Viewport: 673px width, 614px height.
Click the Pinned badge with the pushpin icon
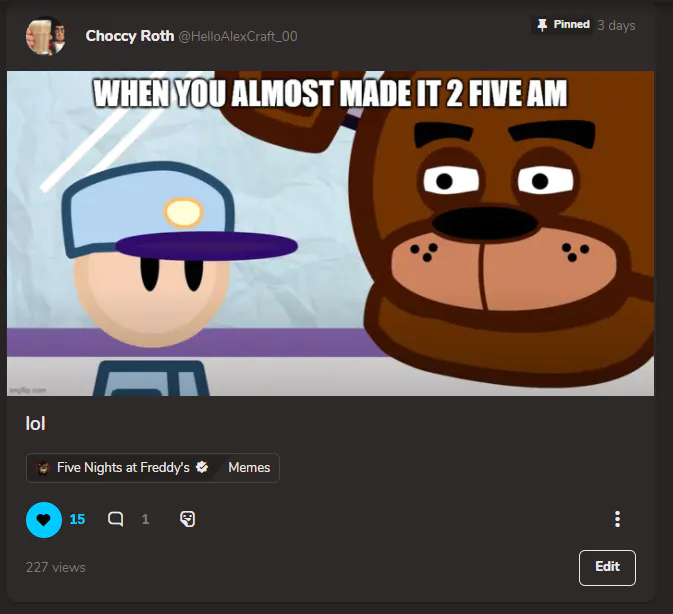(x=563, y=25)
